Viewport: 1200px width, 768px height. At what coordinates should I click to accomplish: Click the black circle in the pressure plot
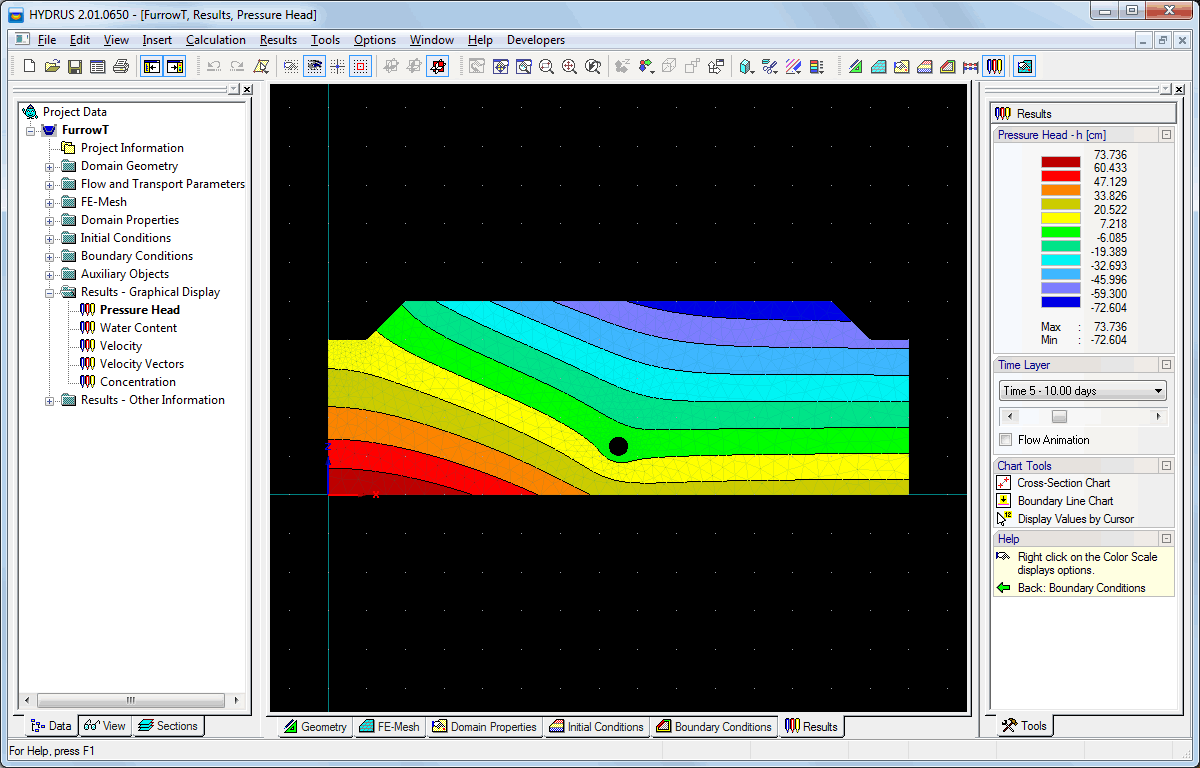(x=618, y=446)
